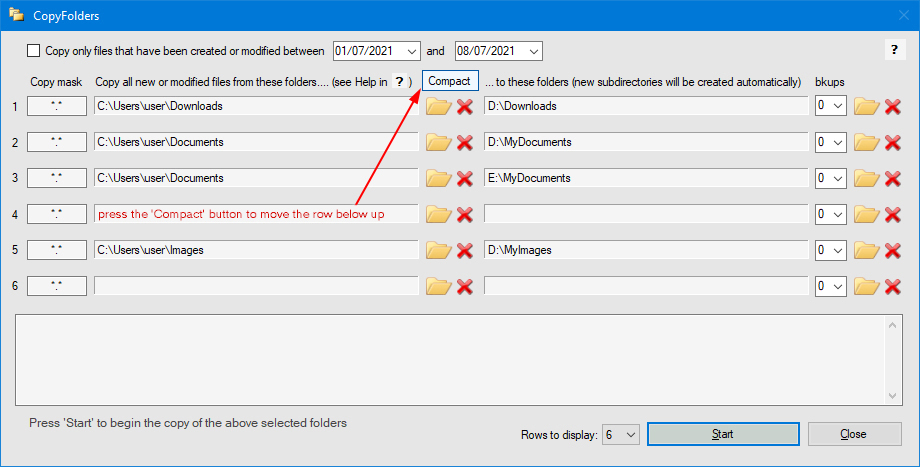
Task: Click the D:\MyImages destination field
Action: coord(645,250)
